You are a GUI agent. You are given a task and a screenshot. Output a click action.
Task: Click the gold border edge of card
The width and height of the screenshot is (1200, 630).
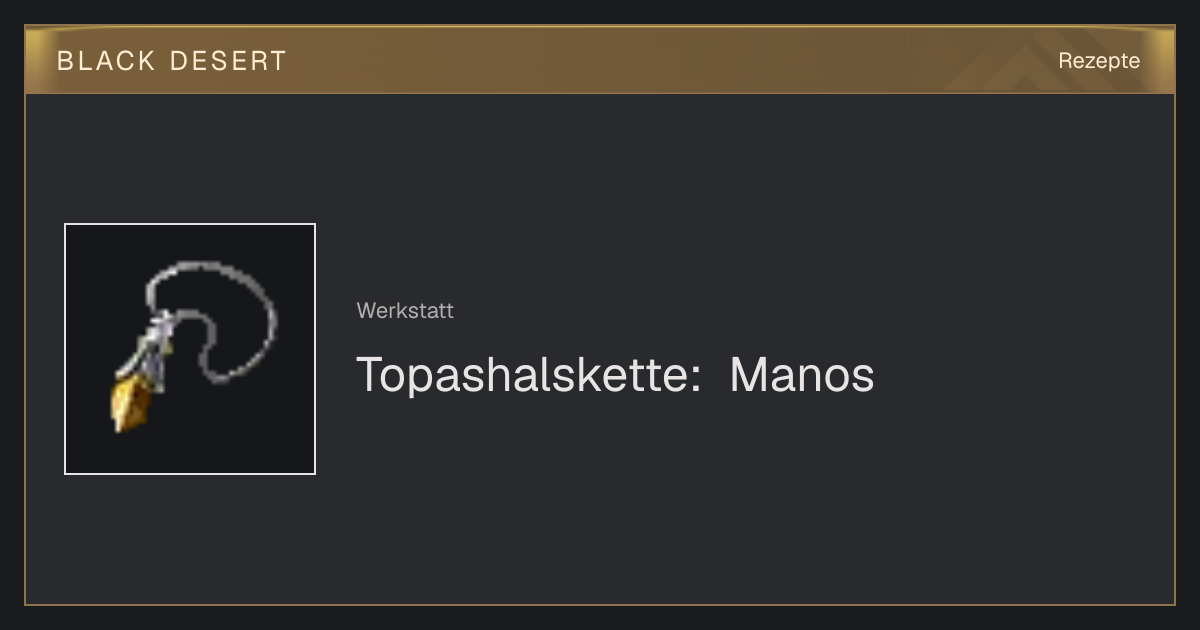(600, 604)
